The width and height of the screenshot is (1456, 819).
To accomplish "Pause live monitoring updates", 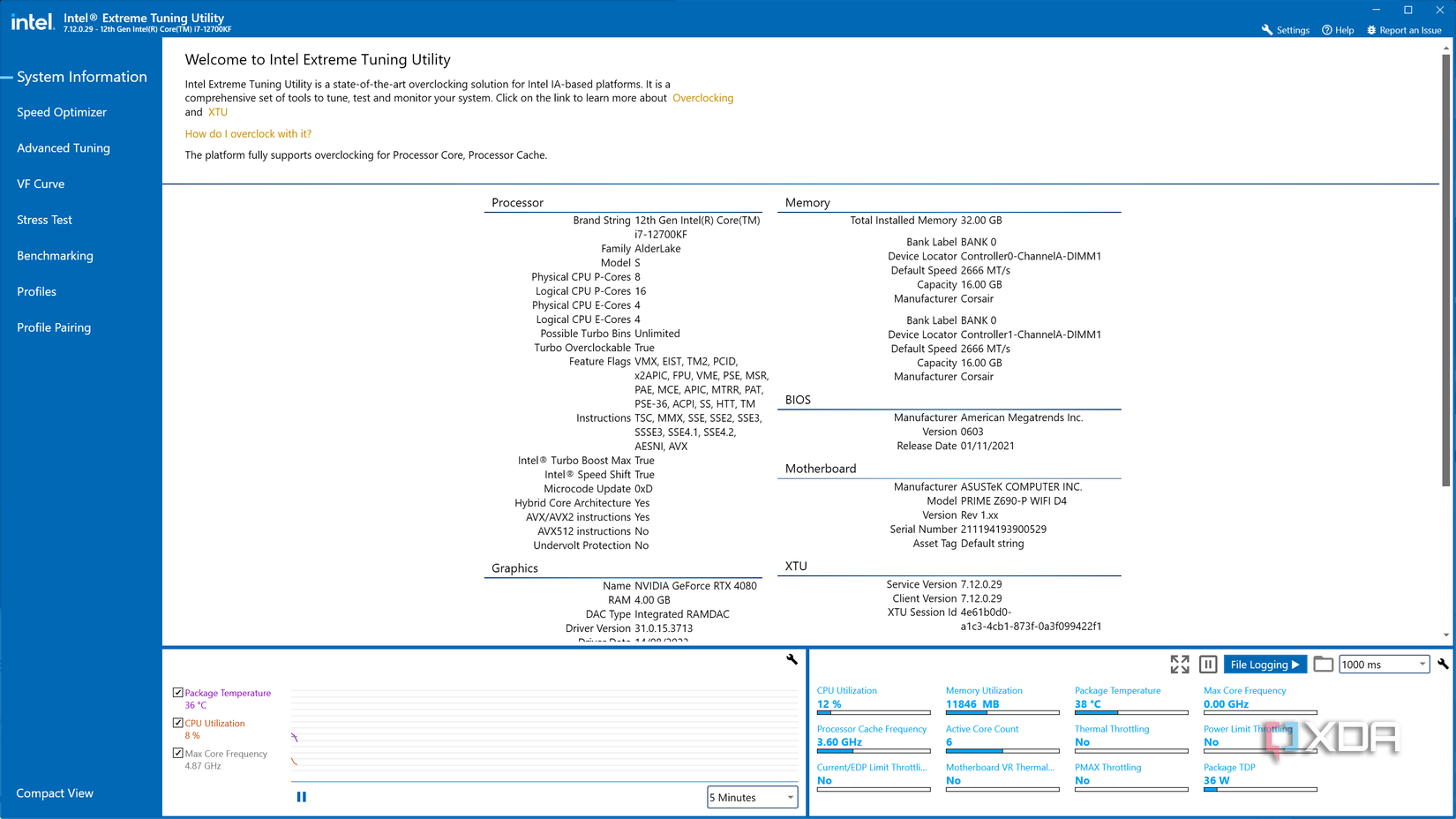I will point(1207,664).
